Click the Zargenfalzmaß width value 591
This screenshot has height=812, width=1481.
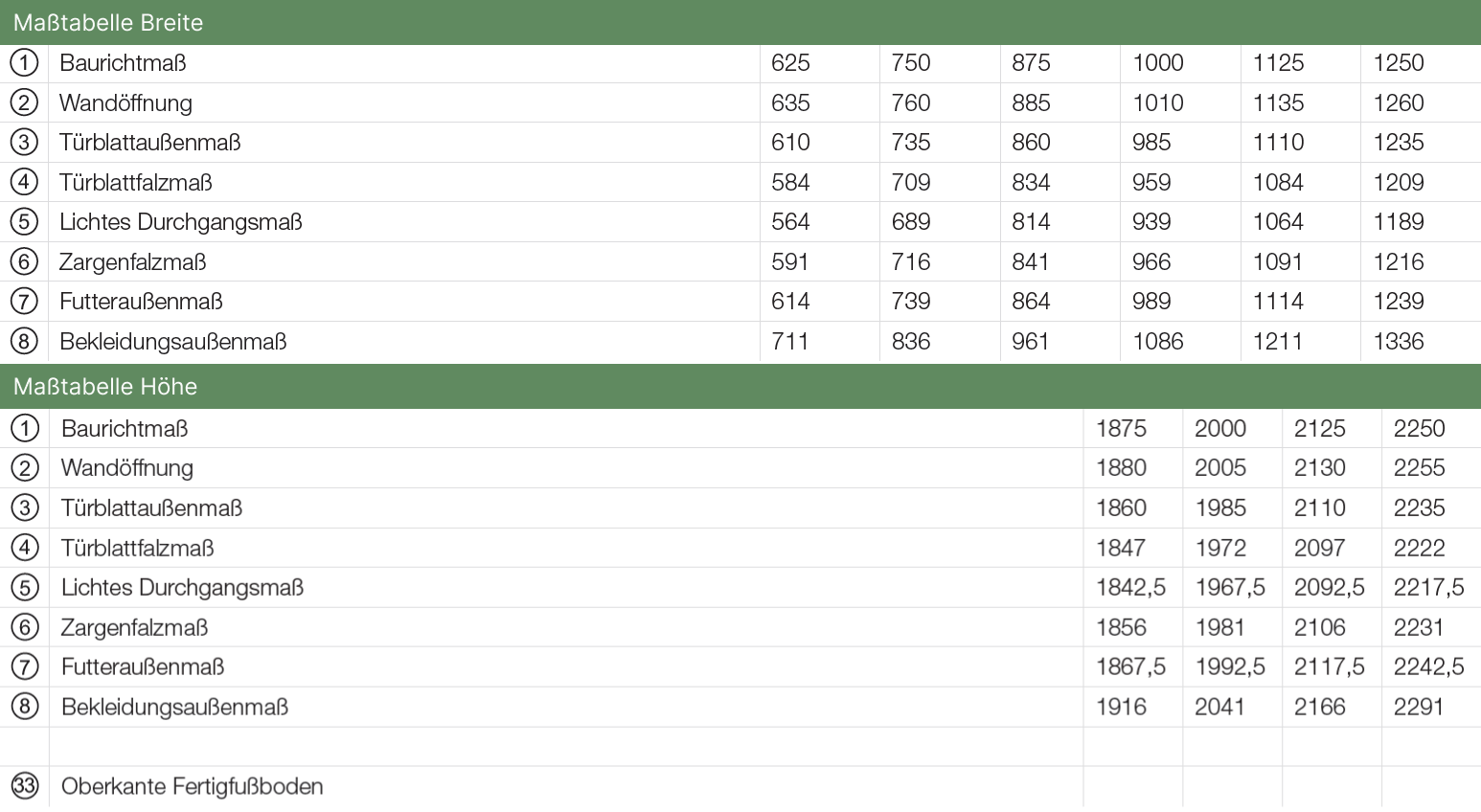pos(790,261)
